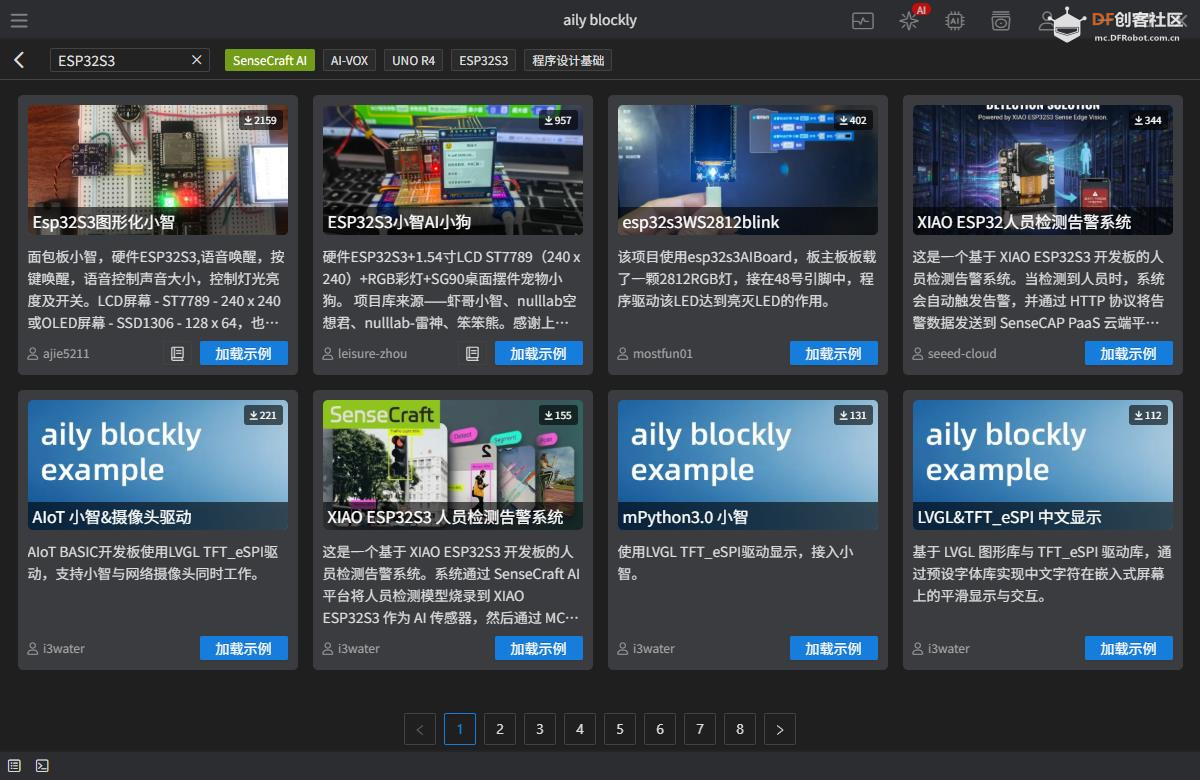Load example for XIAO ESP32S3 人员检测告警系统
The height and width of the screenshot is (780, 1200).
pos(539,648)
